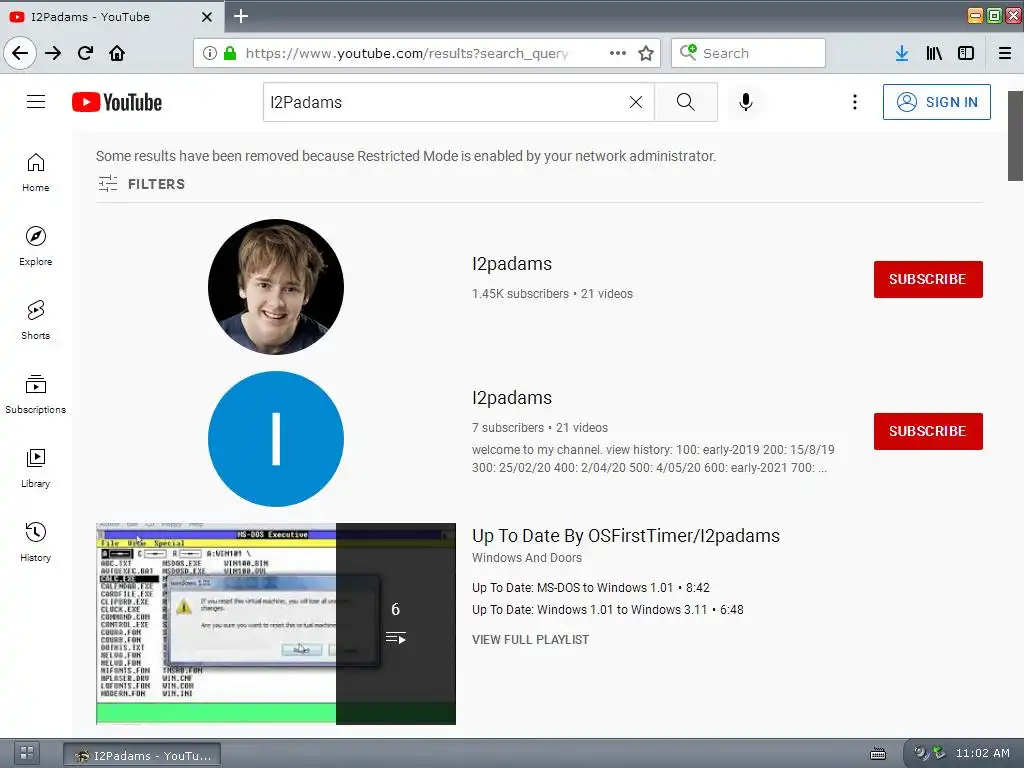Image resolution: width=1024 pixels, height=768 pixels.
Task: Toggle the browser sidebar icon
Action: pos(966,53)
